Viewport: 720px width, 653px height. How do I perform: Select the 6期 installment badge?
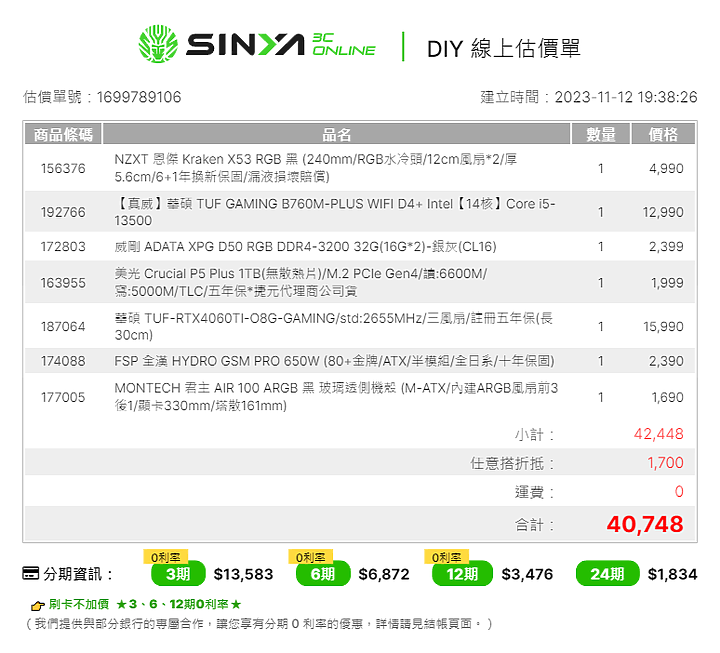click(x=323, y=574)
